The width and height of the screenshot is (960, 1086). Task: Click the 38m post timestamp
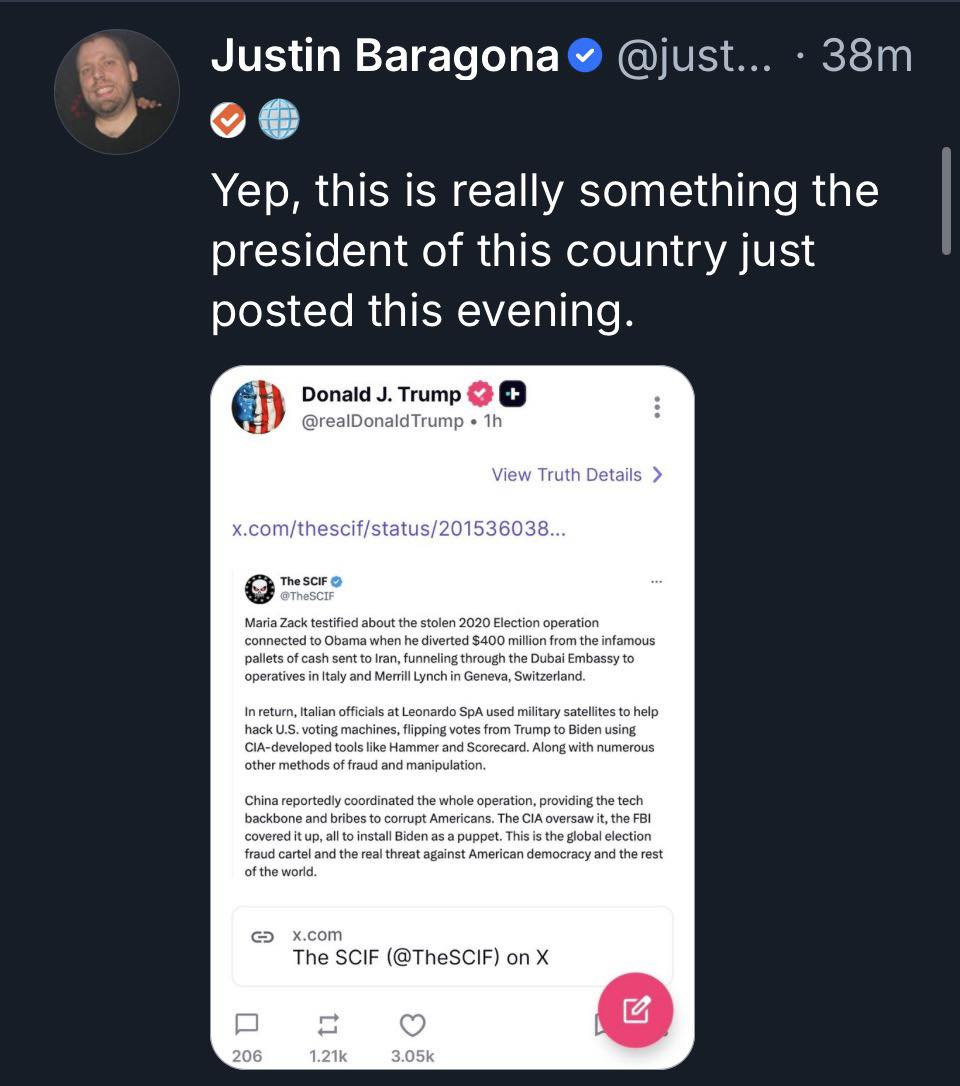(x=866, y=57)
